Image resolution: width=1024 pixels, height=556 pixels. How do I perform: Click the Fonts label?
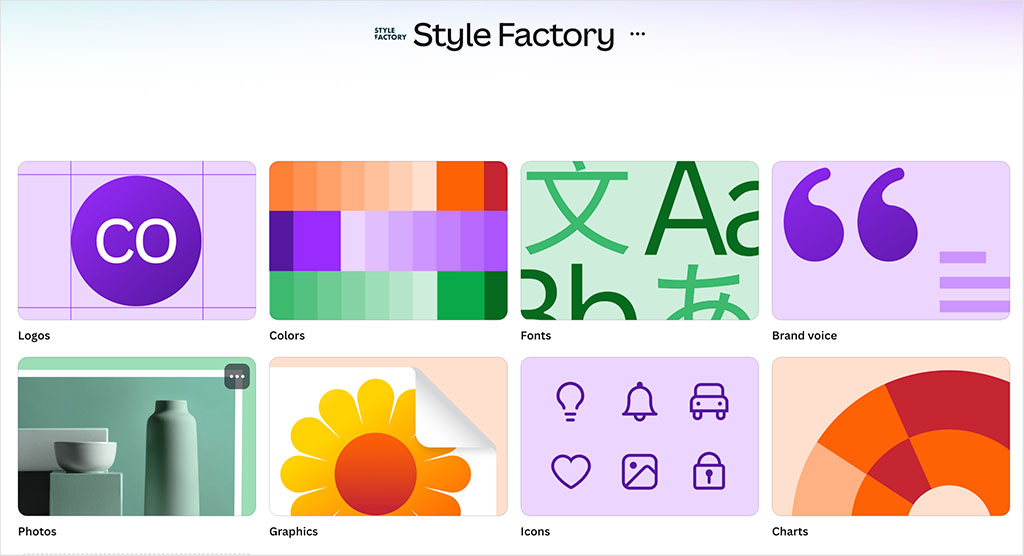pos(536,336)
